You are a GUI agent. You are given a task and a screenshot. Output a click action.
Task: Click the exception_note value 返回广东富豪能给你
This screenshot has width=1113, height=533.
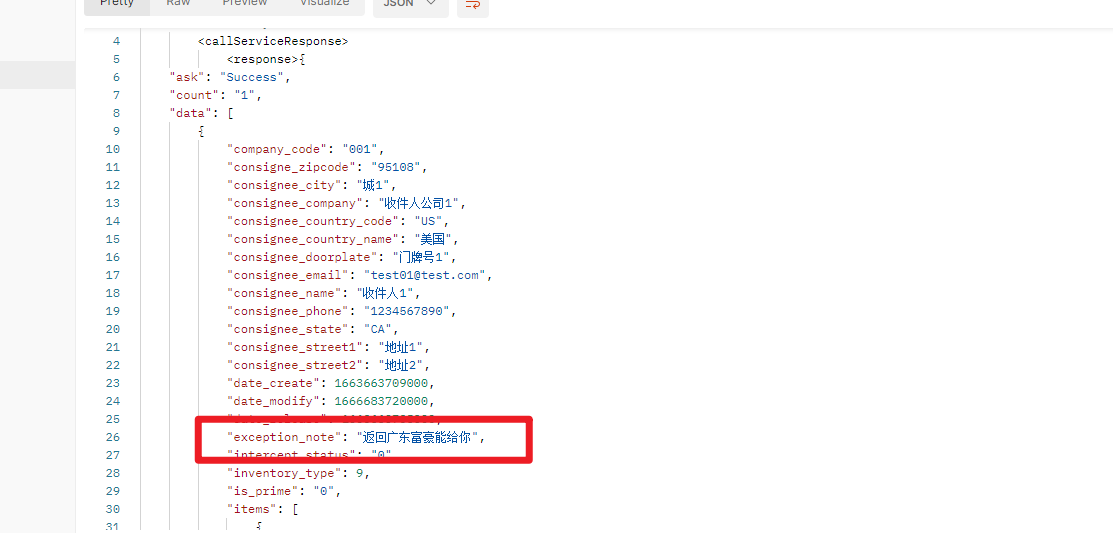tap(415, 437)
